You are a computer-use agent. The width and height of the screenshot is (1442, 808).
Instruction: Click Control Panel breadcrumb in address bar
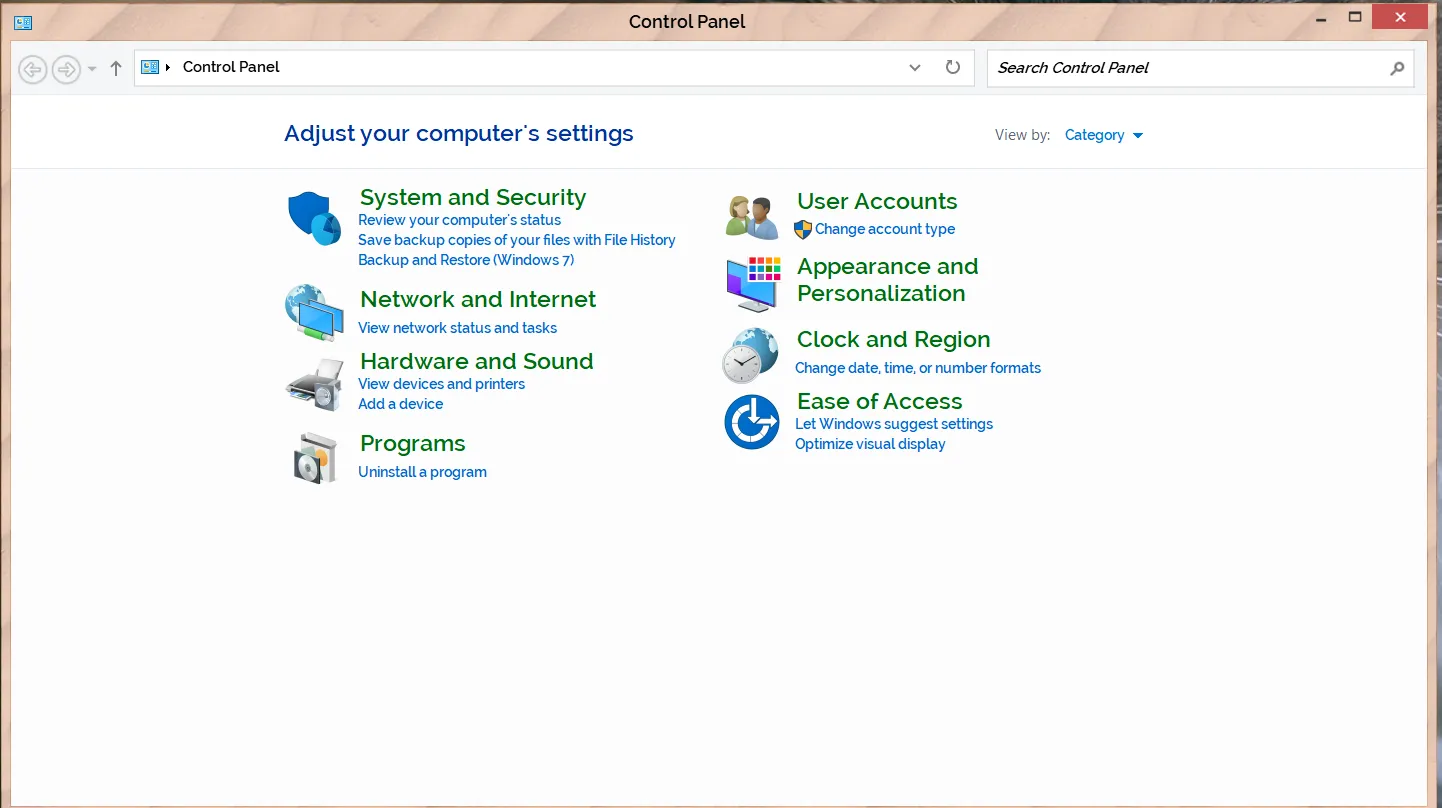pos(231,67)
